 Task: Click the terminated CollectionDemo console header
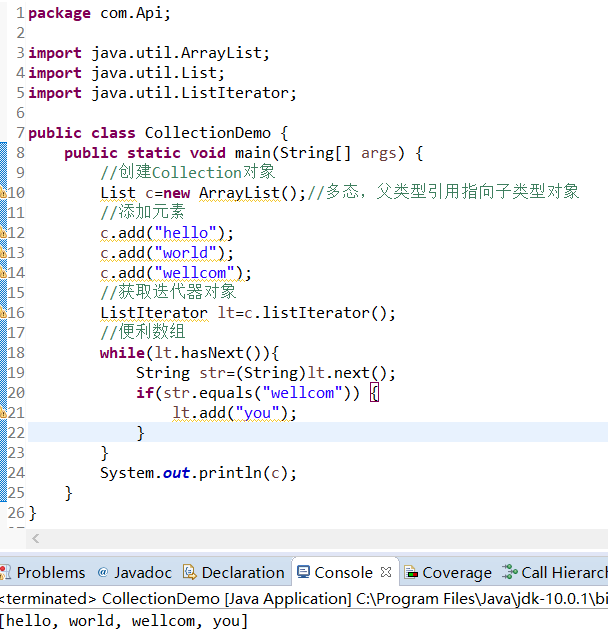click(x=304, y=599)
